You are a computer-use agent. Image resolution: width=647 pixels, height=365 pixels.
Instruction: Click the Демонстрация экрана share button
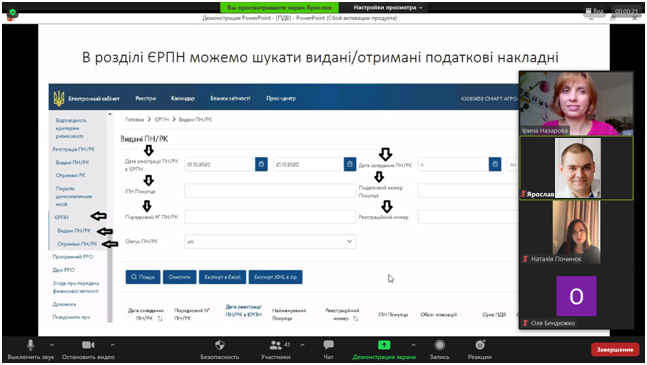point(384,349)
